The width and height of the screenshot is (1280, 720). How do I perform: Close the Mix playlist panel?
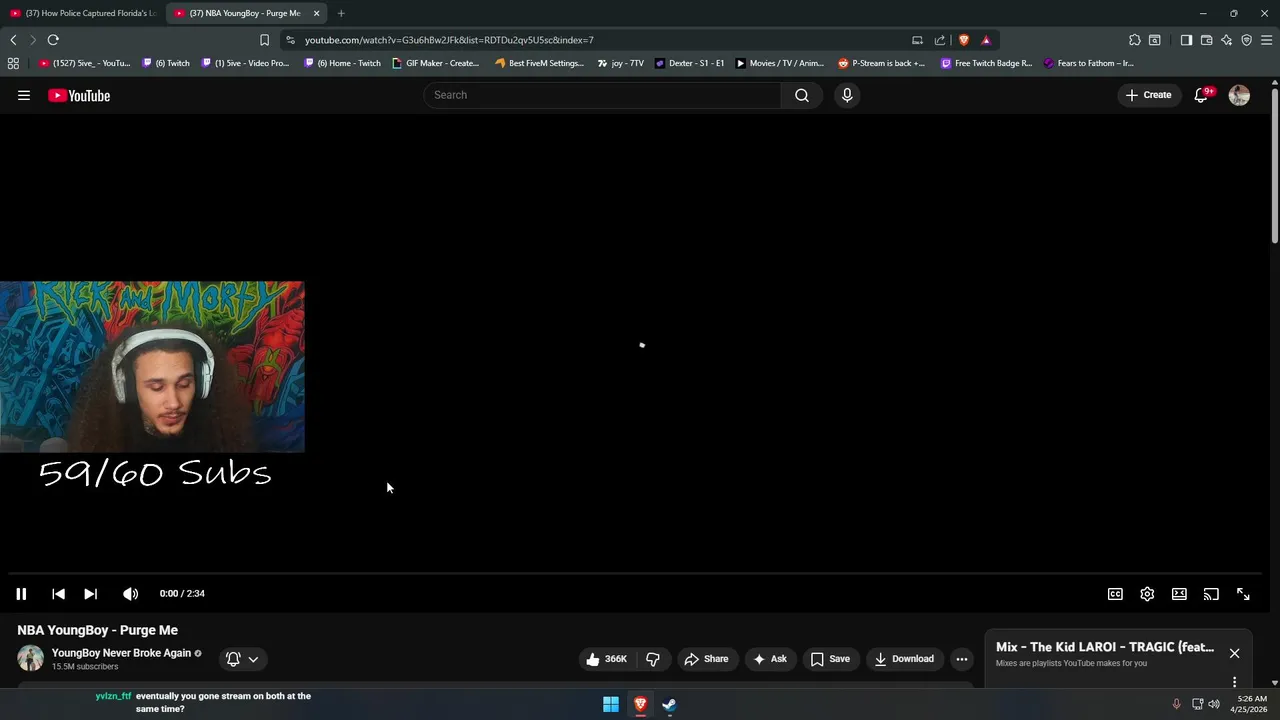click(1234, 653)
